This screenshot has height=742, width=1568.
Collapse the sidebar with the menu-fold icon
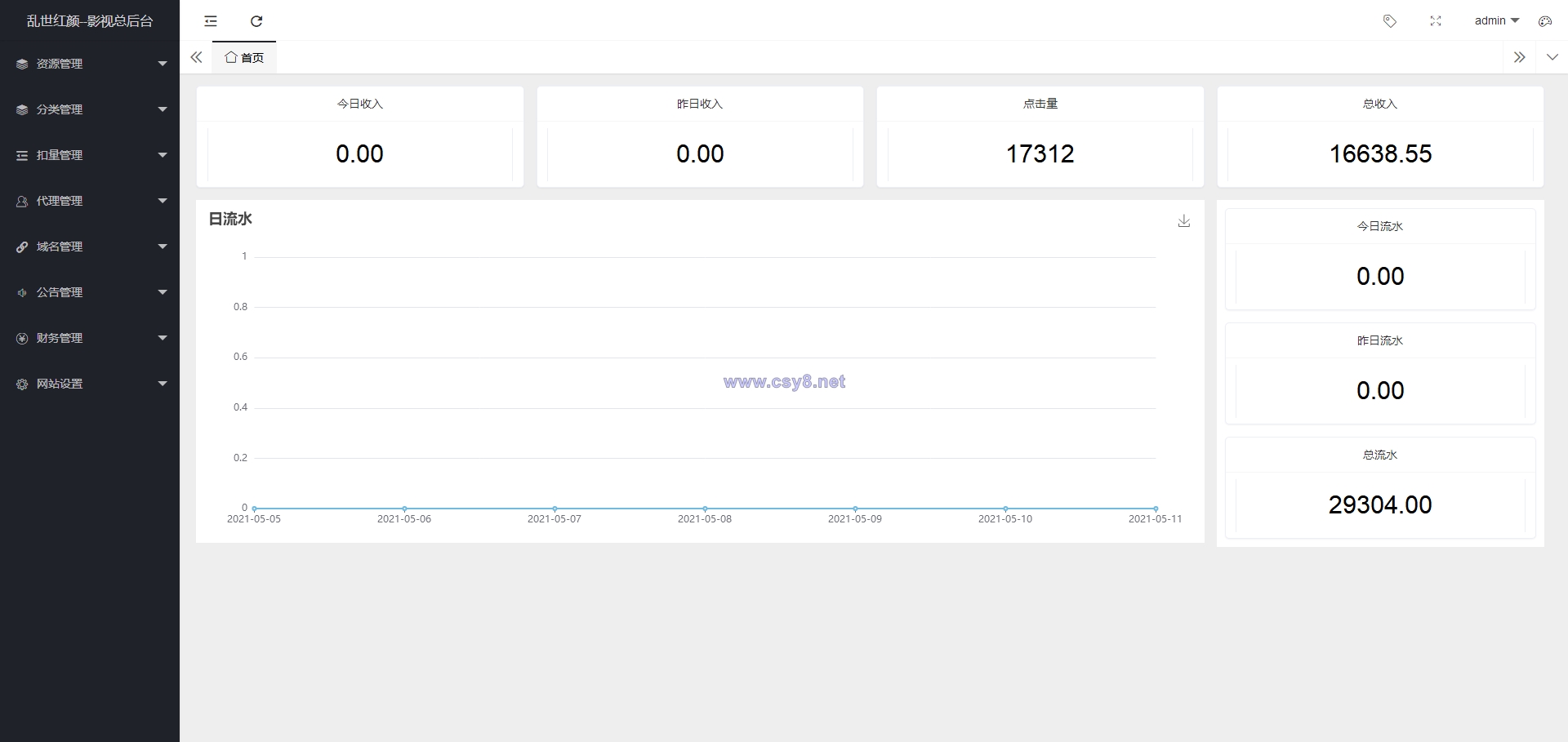pyautogui.click(x=211, y=21)
